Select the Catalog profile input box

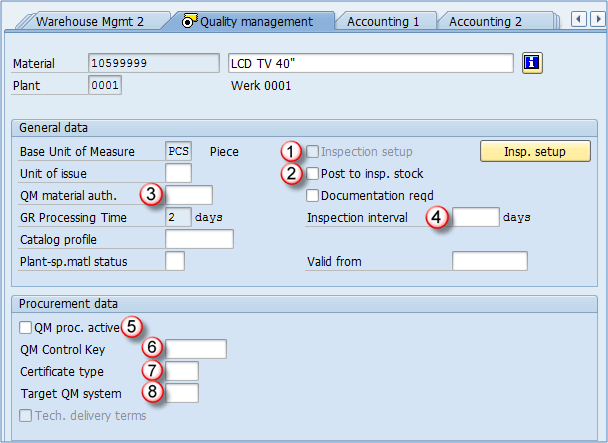[199, 239]
